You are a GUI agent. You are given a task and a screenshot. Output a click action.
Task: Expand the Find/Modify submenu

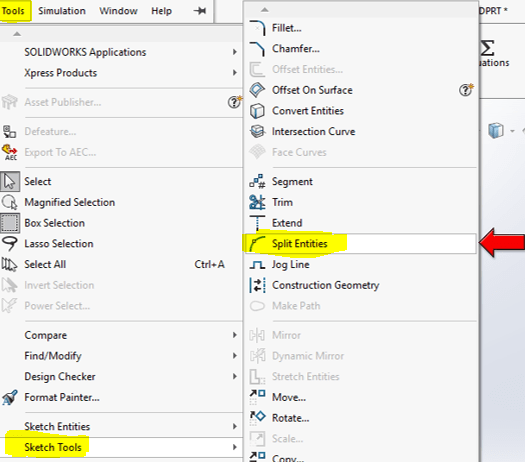[x=121, y=356]
